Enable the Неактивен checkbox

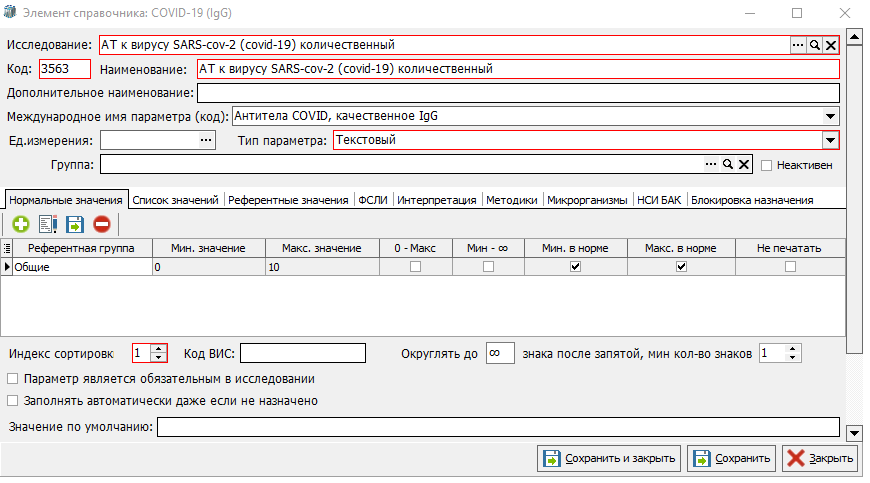click(x=767, y=165)
